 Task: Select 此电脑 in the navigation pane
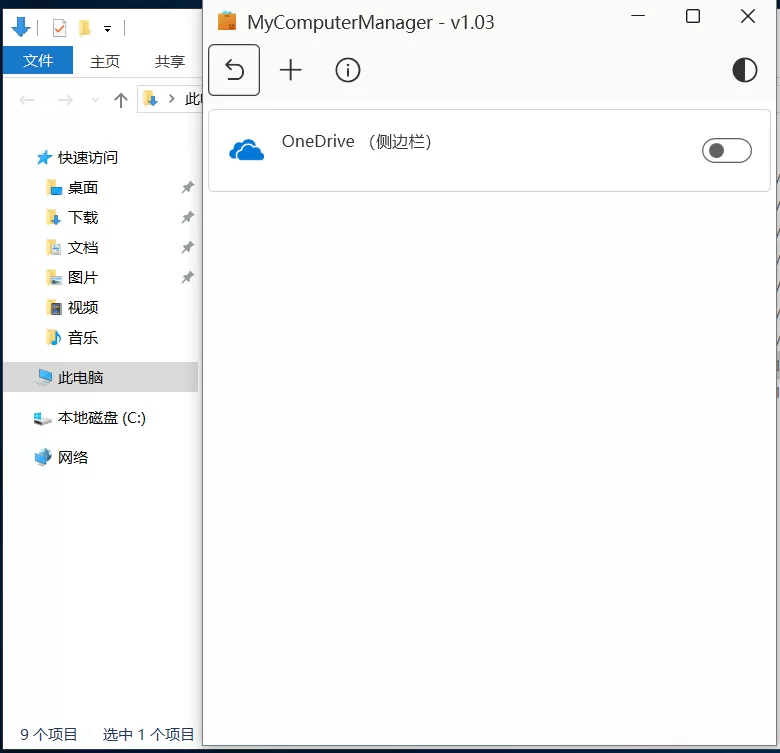[x=101, y=377]
